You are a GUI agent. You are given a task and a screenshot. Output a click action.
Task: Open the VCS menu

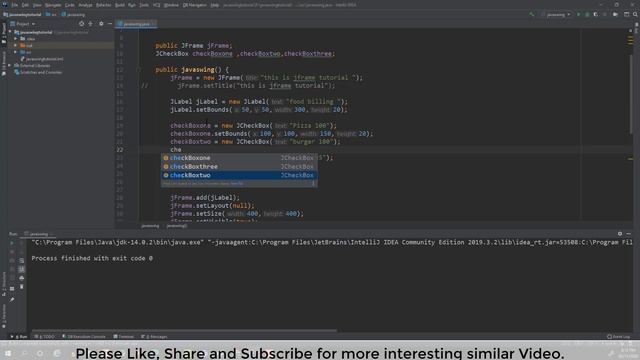(156, 5)
